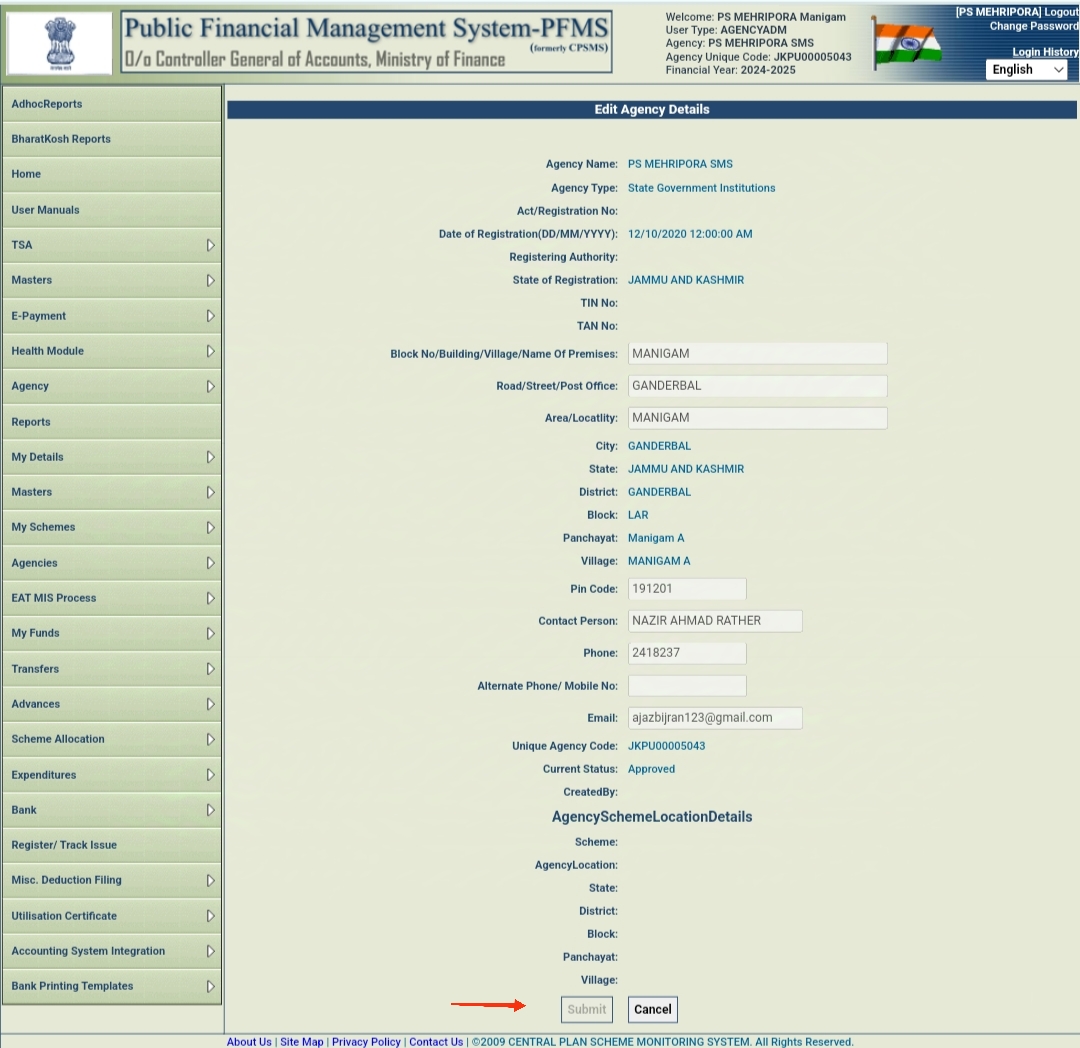The image size is (1080, 1048).
Task: Expand the My Schemes arrow
Action: click(x=211, y=527)
